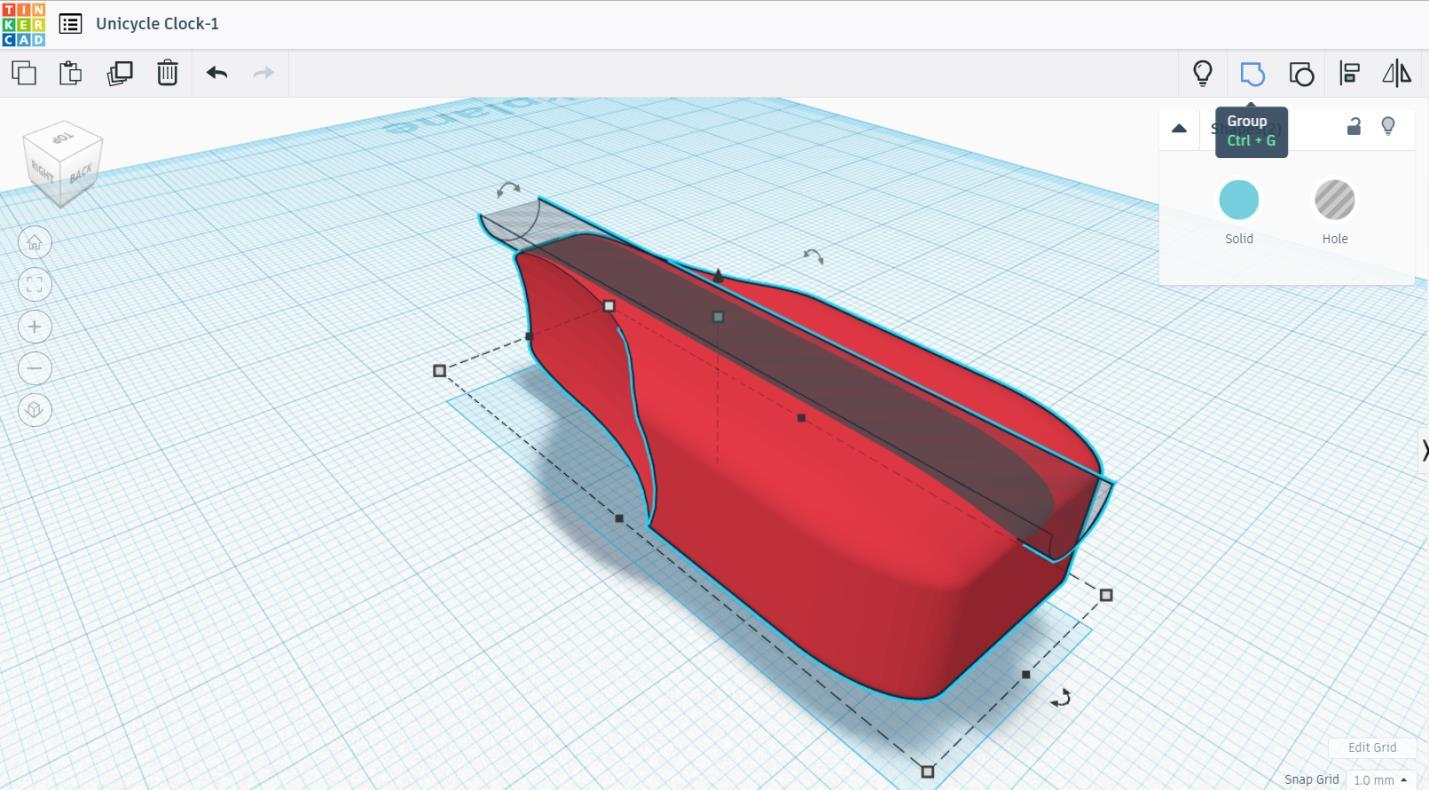Redo the last undone action
Image resolution: width=1429 pixels, height=790 pixels.
[264, 73]
